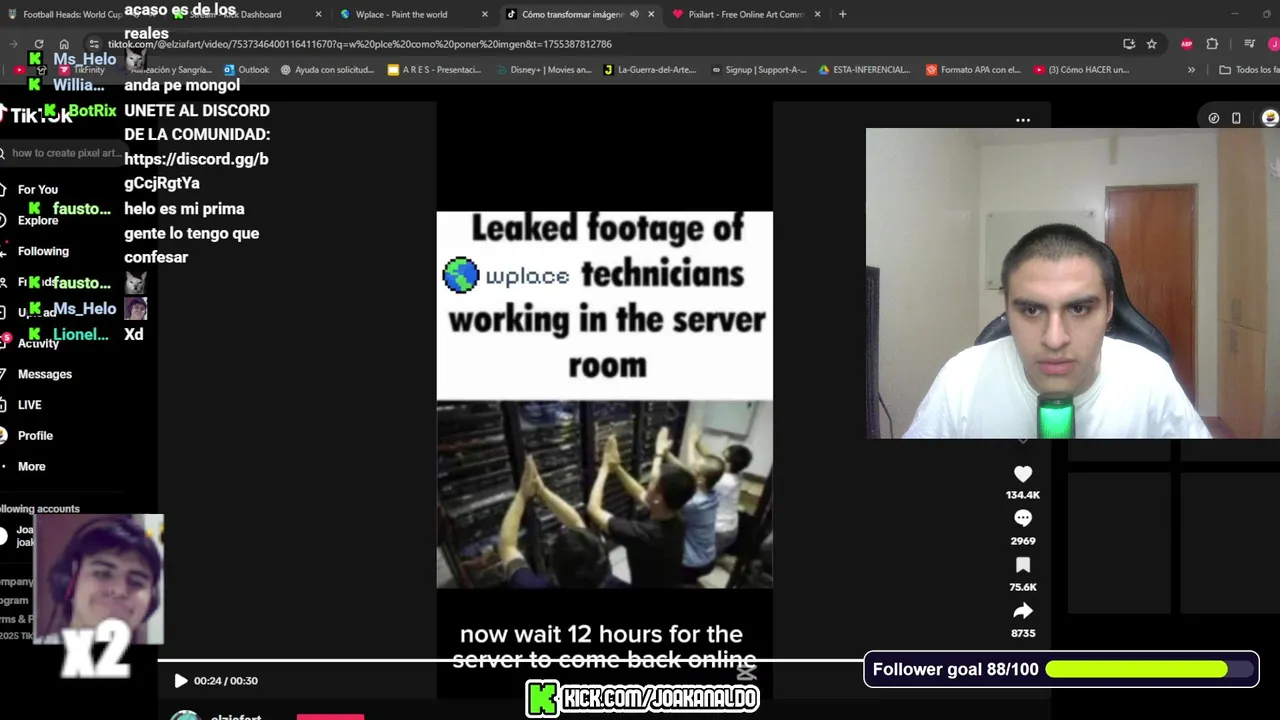The image size is (1280, 720).
Task: Bookmark this page with the star icon
Action: [1151, 44]
